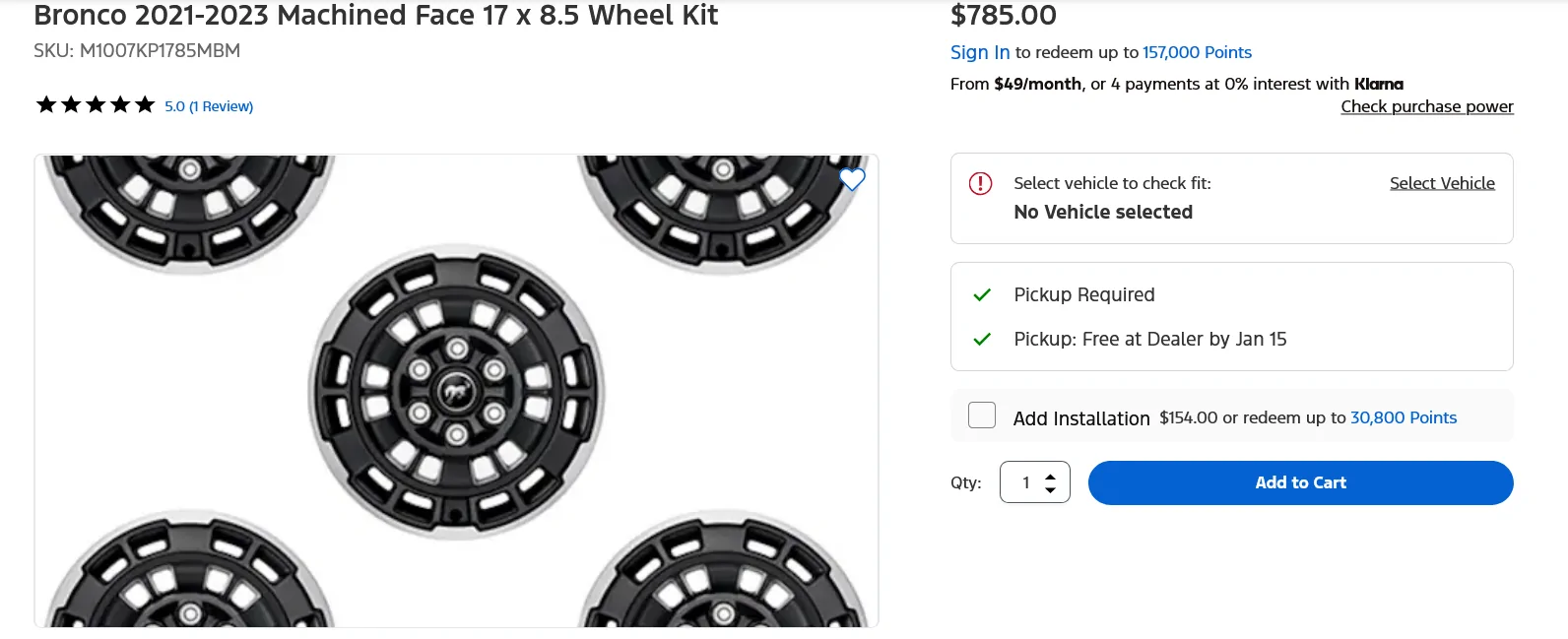
Task: Decrement quantity using the down arrow
Action: [x=1052, y=490]
